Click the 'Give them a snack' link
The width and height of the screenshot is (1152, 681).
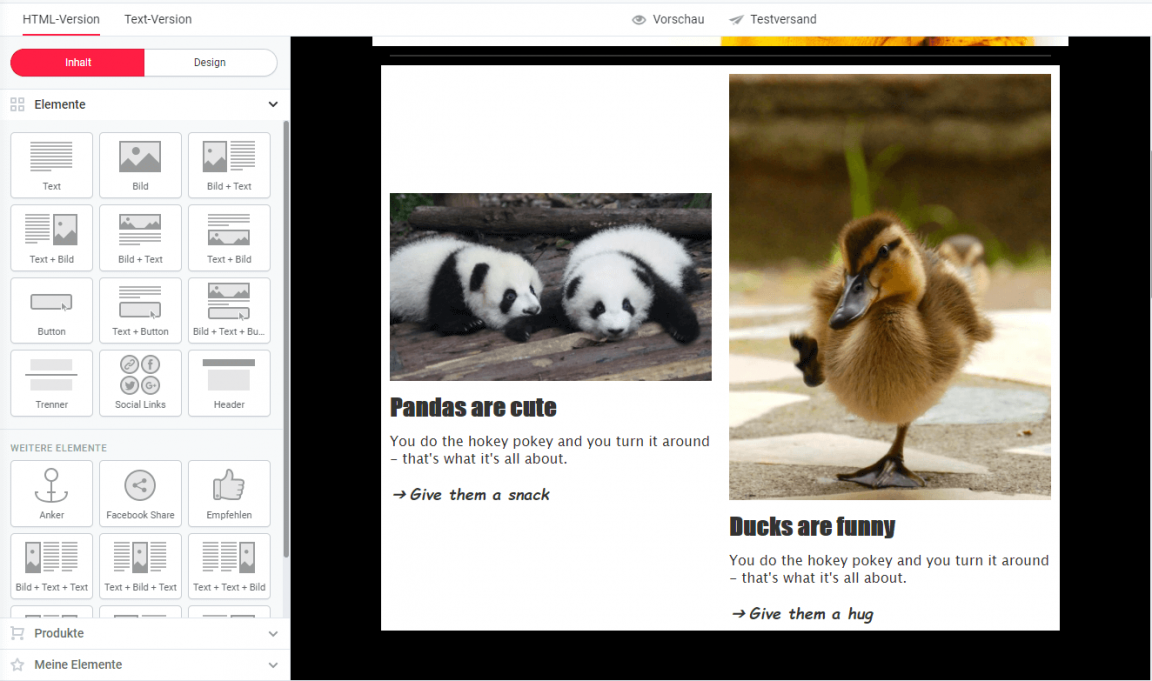[x=471, y=495]
